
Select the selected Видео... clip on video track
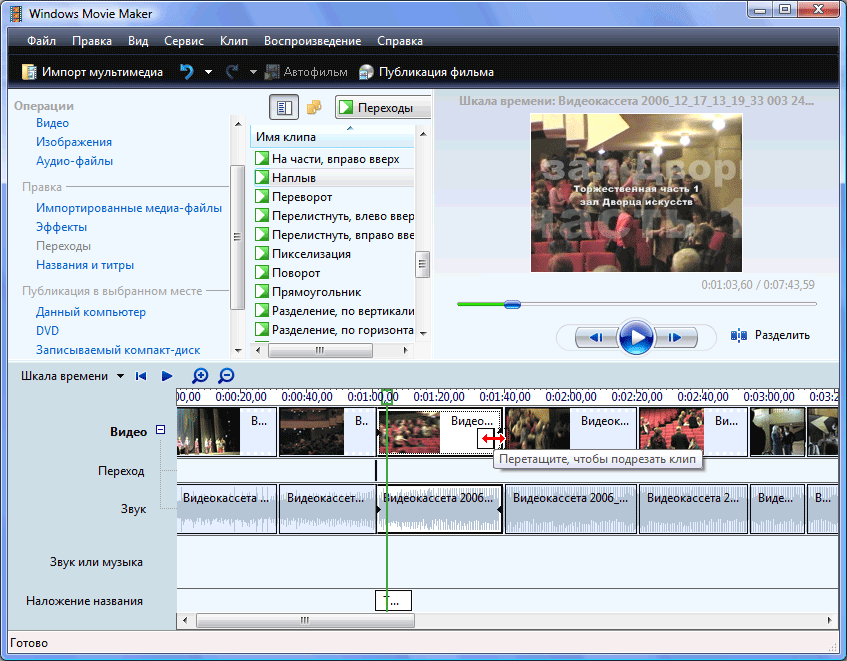pyautogui.click(x=440, y=432)
